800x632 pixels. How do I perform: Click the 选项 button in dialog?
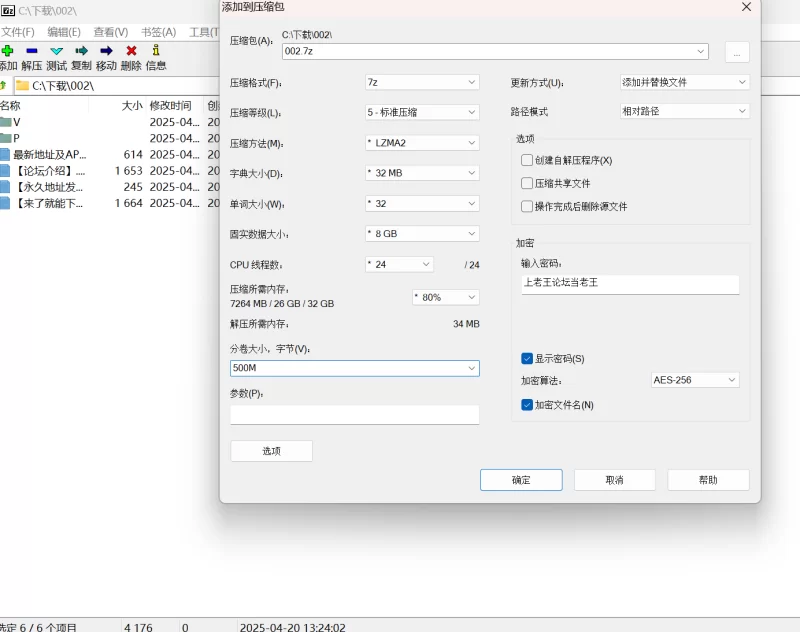tap(271, 451)
